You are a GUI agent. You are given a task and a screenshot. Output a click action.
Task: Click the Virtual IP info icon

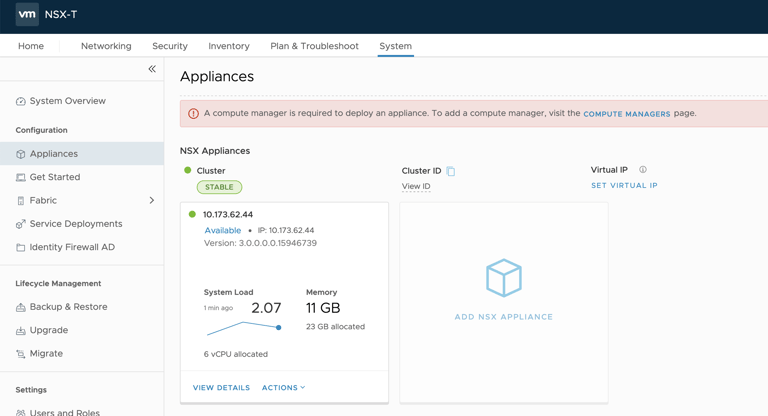point(643,170)
